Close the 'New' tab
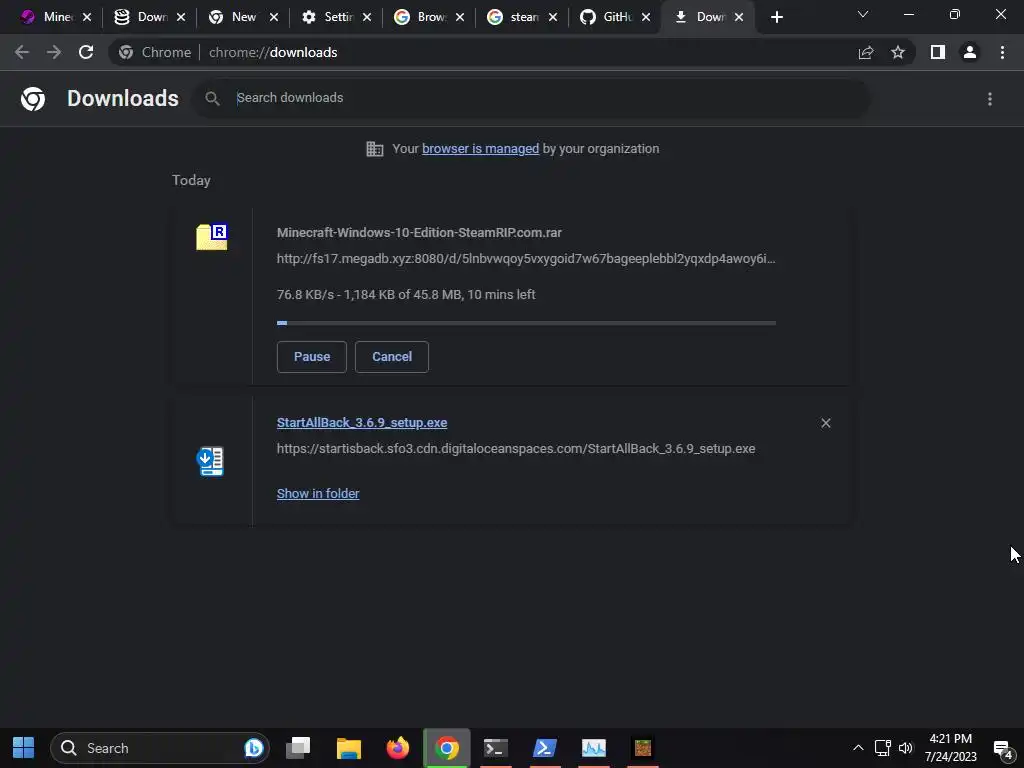Screen dimensions: 1024x768 274,17
